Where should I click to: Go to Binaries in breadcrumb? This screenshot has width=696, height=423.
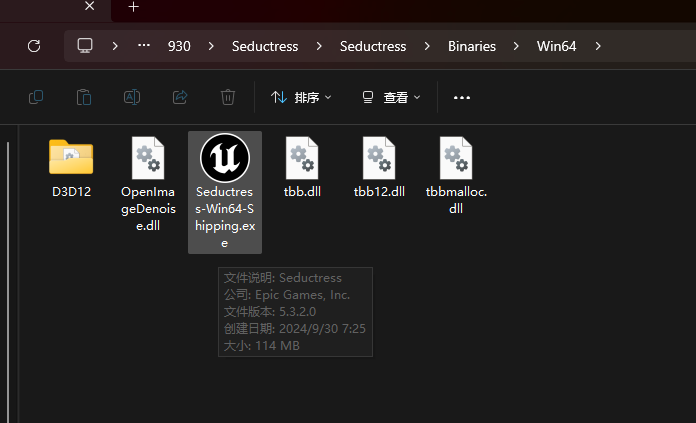coord(472,46)
